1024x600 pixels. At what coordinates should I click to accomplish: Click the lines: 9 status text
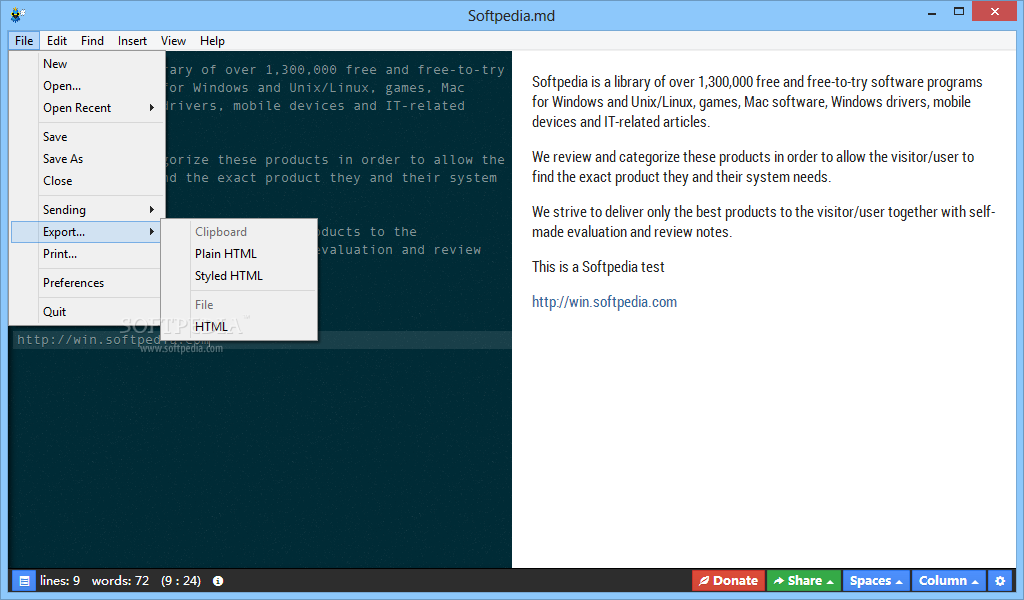tap(59, 580)
